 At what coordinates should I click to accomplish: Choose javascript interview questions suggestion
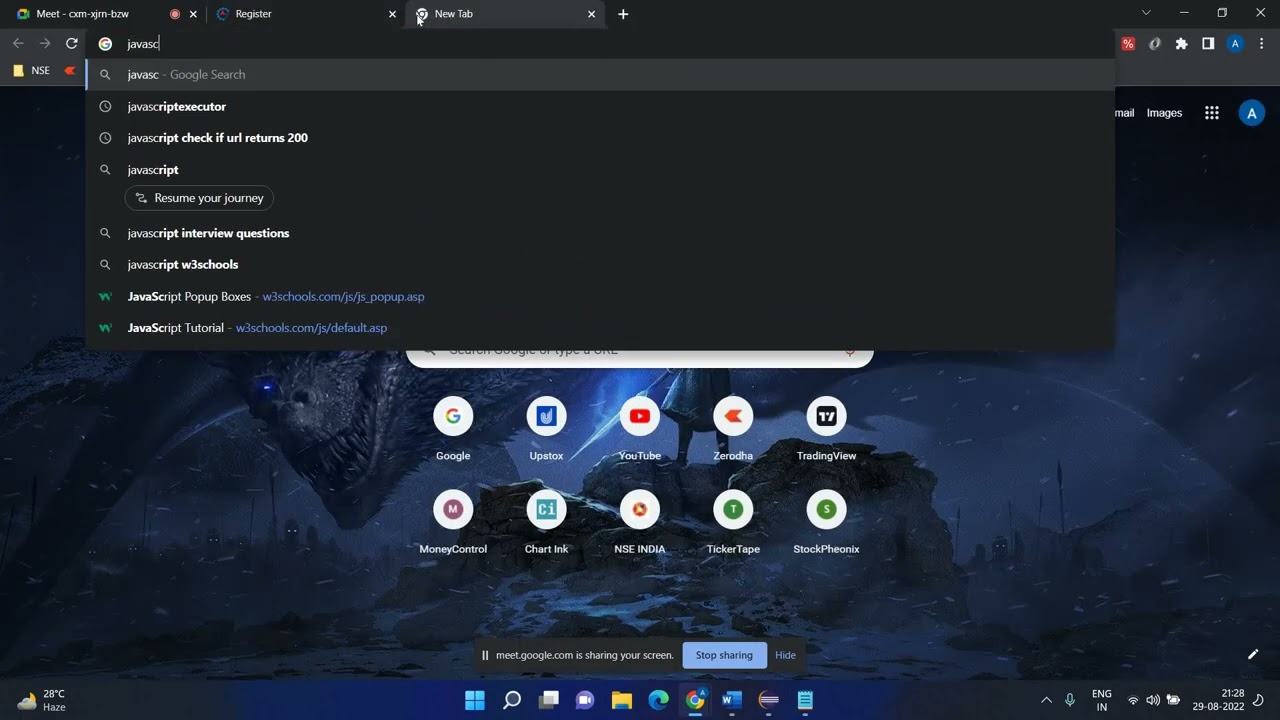(600, 233)
